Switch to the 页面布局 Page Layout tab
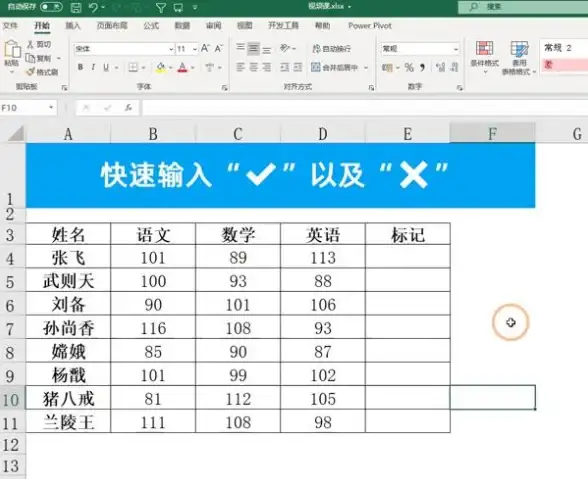 (112, 26)
